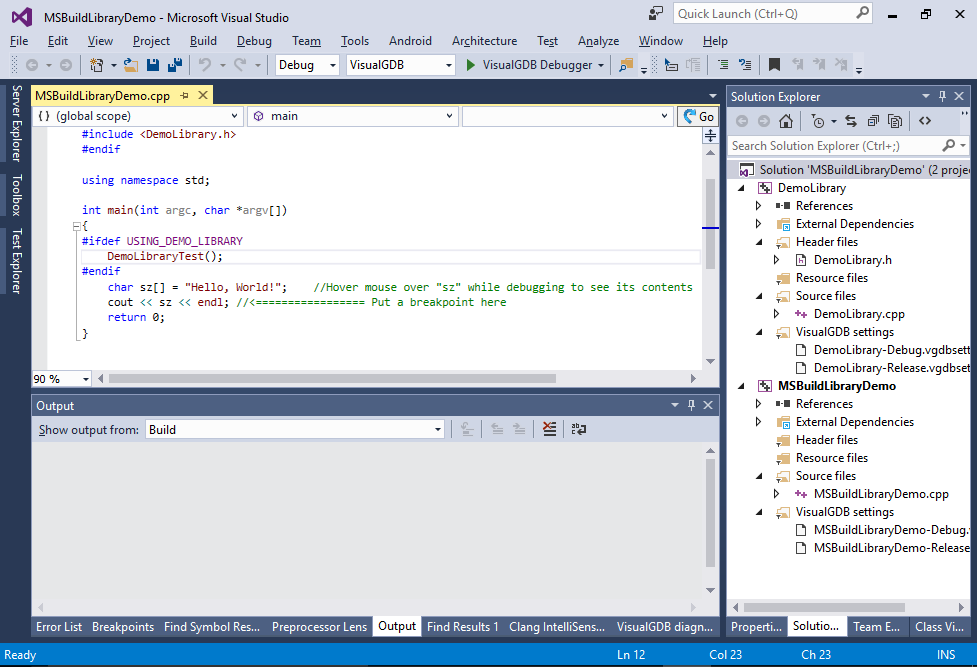The width and height of the screenshot is (977, 667).
Task: Open the Analyze menu
Action: click(x=598, y=41)
